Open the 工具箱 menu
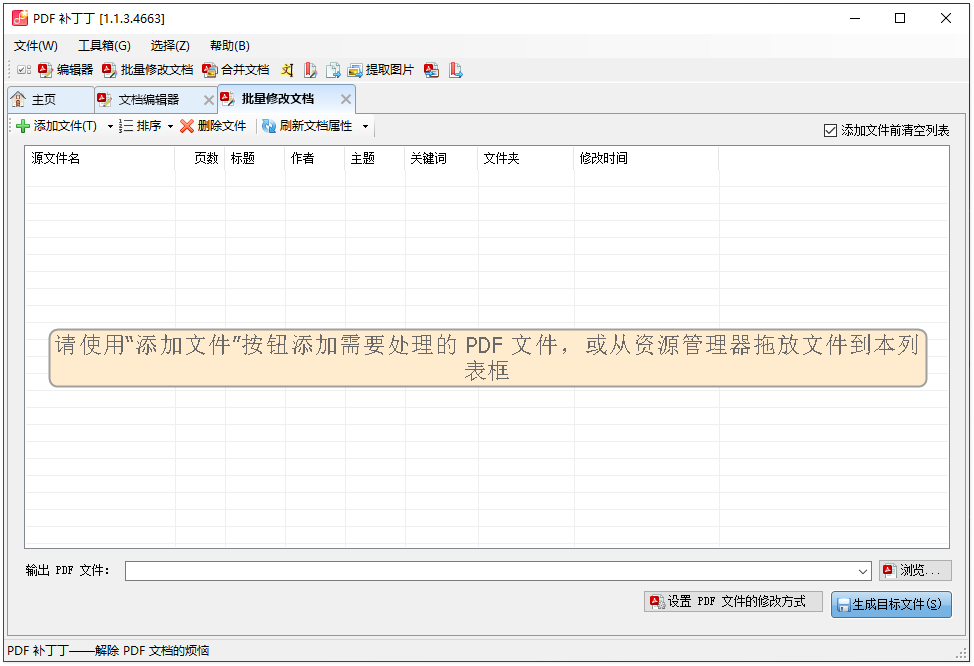This screenshot has height=666, width=974. click(104, 45)
